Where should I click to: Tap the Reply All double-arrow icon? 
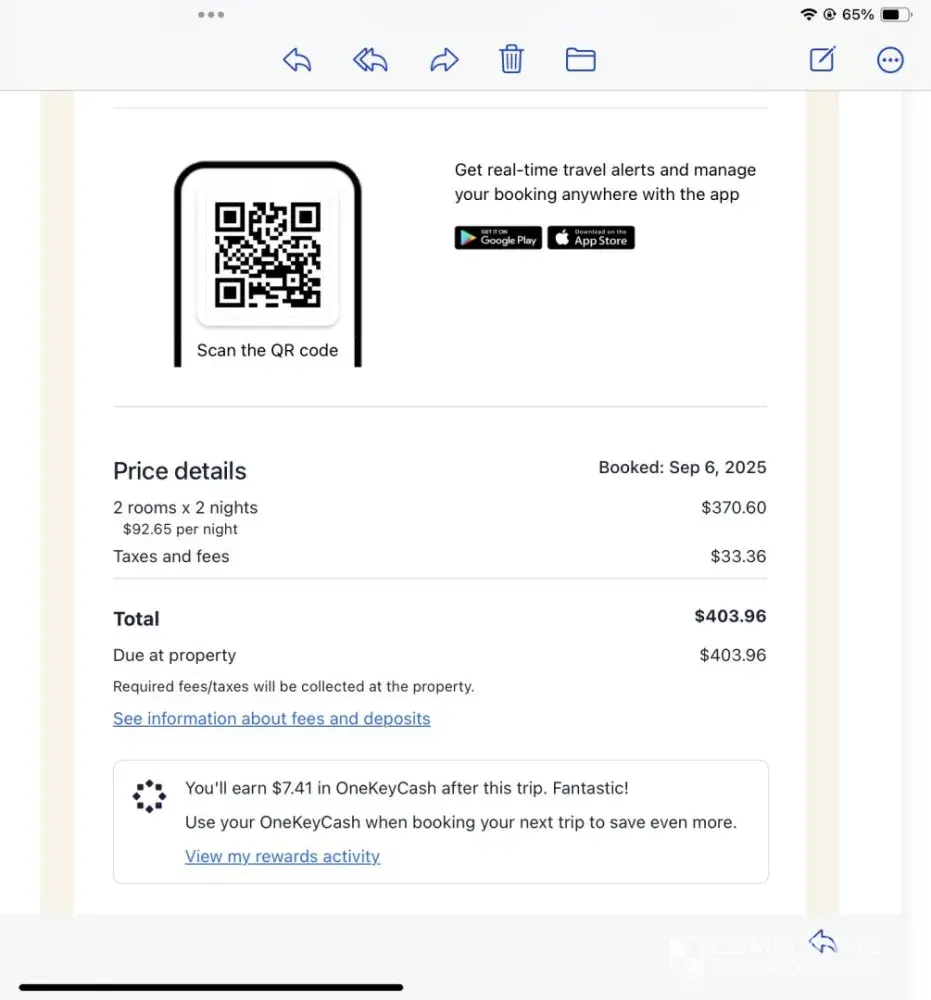(370, 60)
